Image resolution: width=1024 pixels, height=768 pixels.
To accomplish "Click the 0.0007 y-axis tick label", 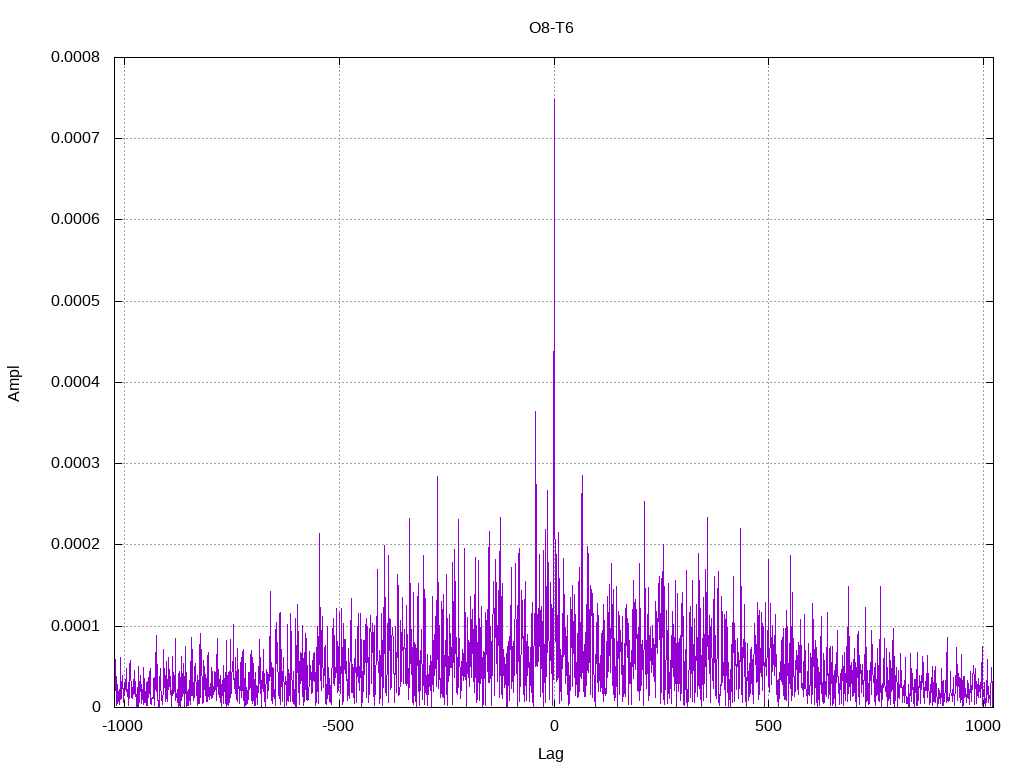I will 76,138.
